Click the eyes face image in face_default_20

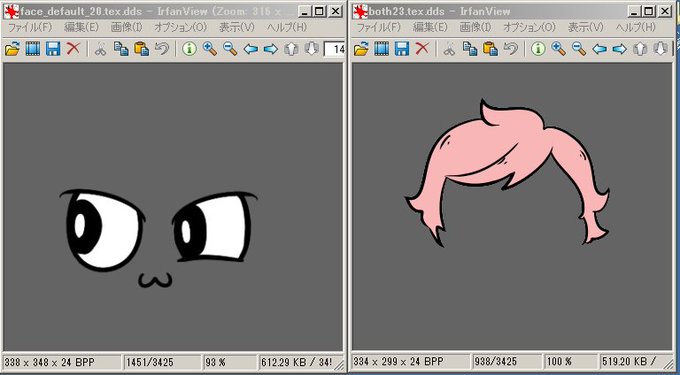point(158,239)
